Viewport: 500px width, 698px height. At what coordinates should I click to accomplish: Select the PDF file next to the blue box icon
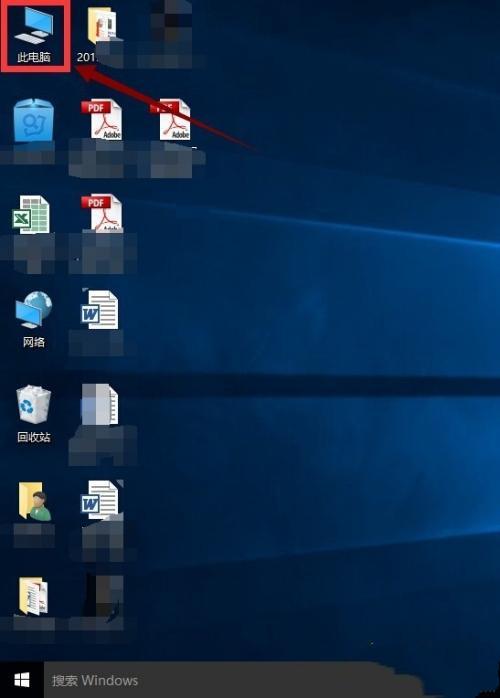[102, 119]
